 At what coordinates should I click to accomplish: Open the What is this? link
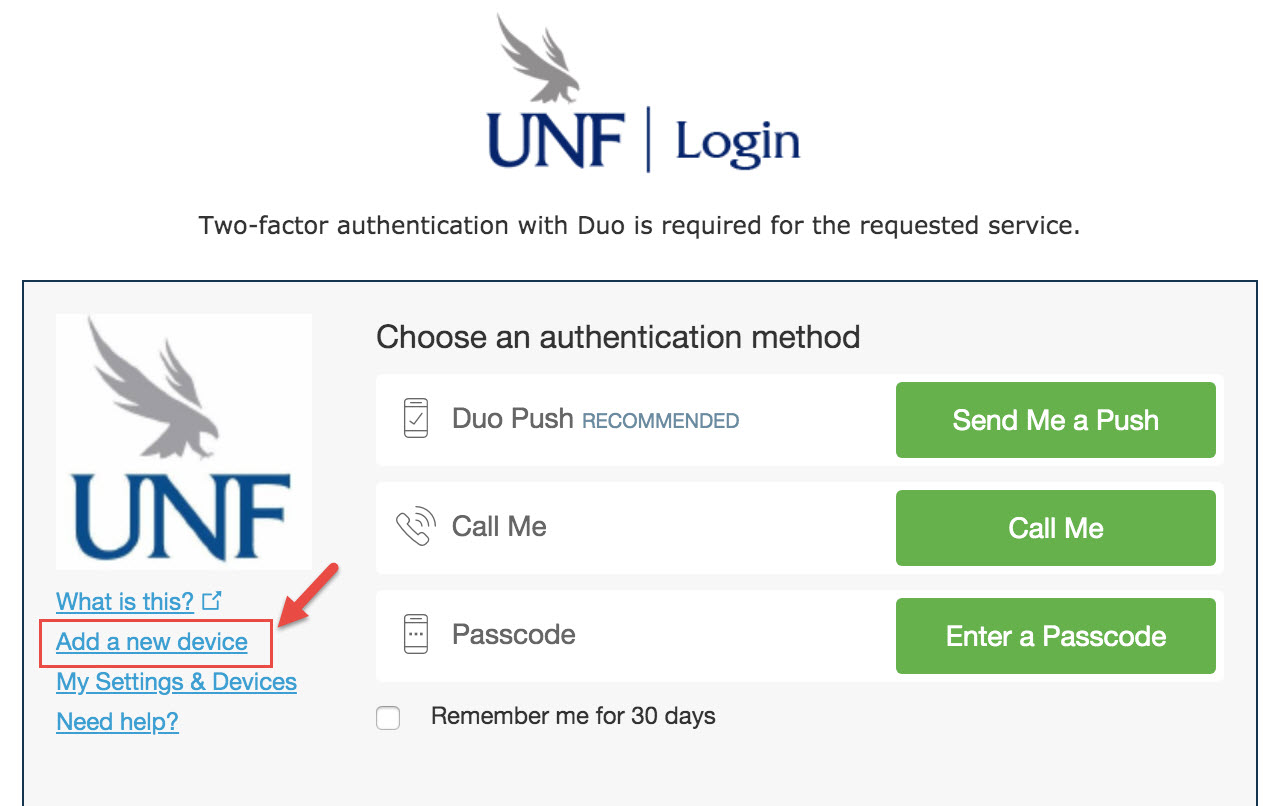tap(125, 602)
